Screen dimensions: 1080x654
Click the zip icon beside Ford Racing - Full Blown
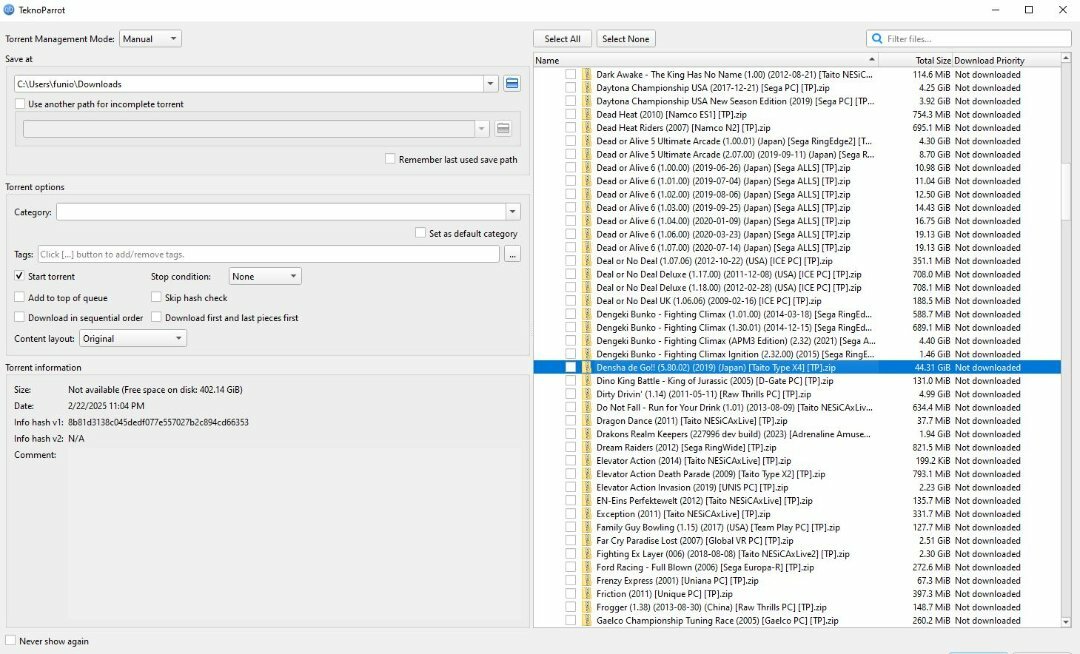587,567
